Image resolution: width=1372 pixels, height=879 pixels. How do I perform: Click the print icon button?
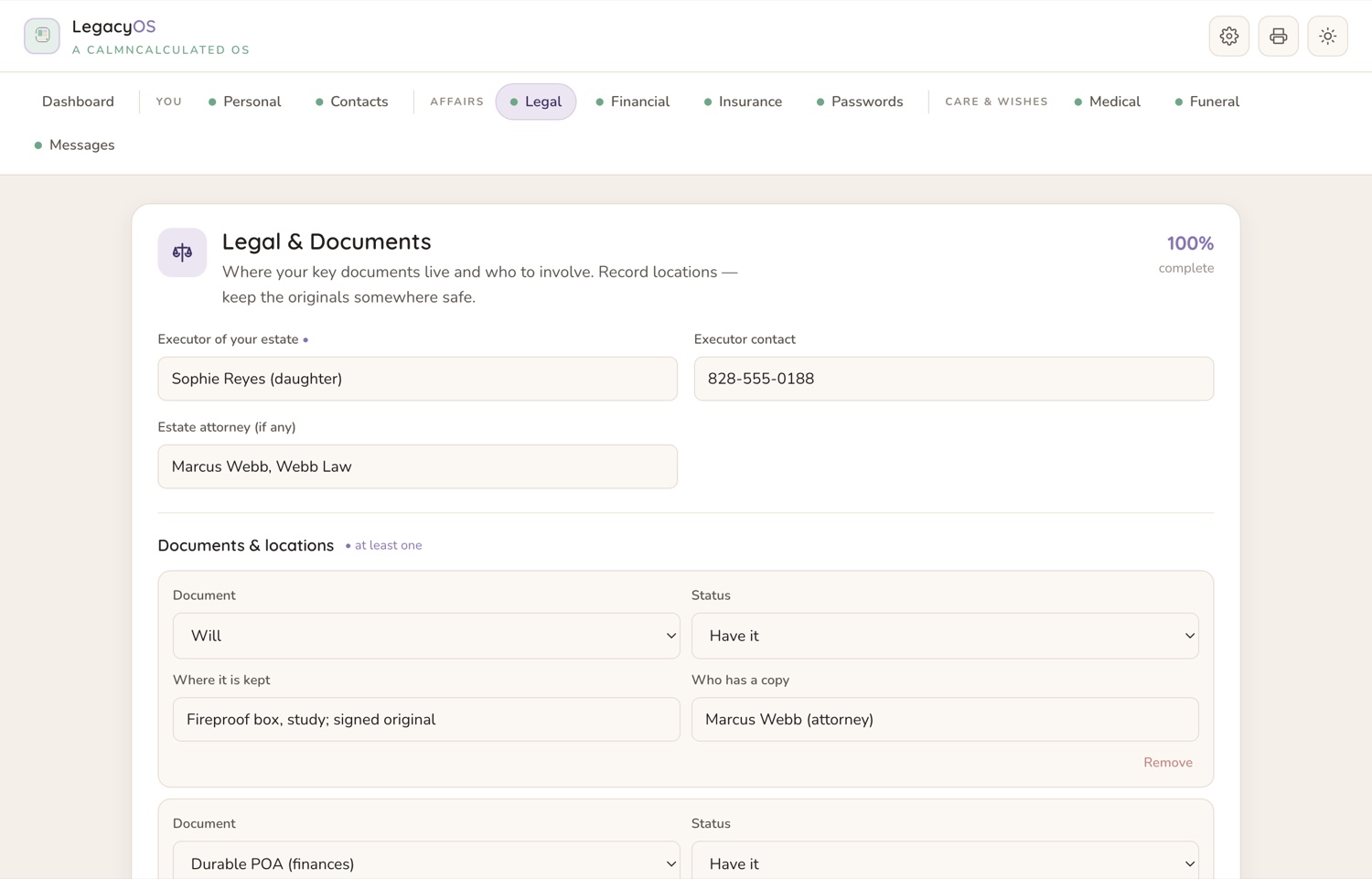click(1278, 37)
